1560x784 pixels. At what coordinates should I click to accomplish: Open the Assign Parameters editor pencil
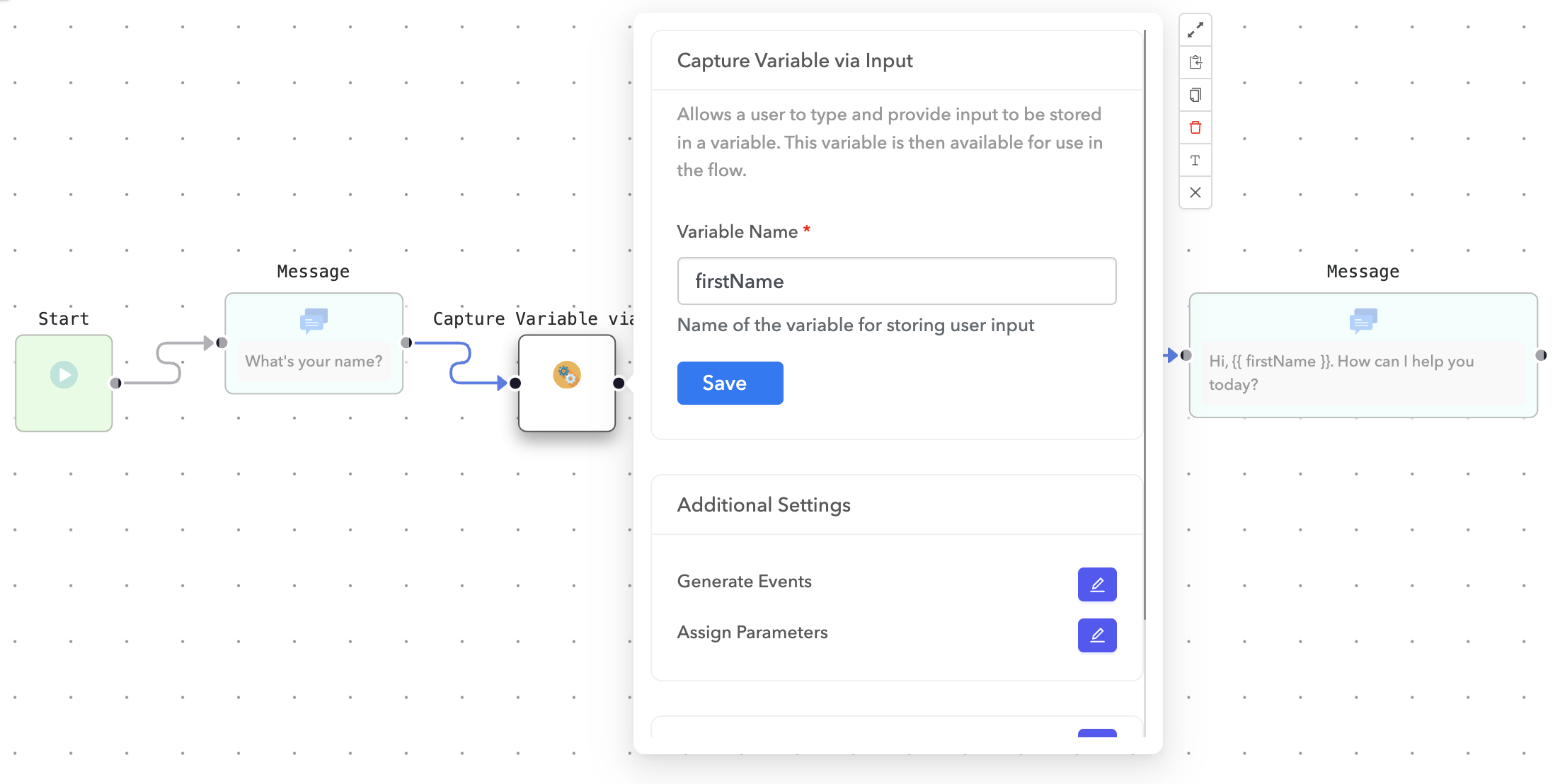(1097, 635)
